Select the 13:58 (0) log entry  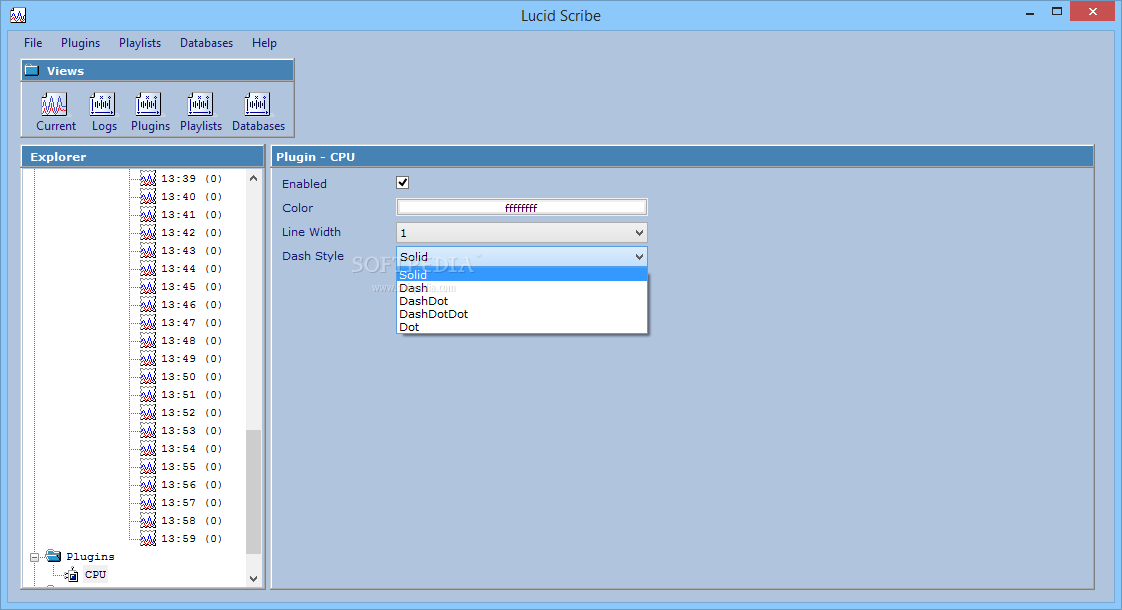[191, 521]
